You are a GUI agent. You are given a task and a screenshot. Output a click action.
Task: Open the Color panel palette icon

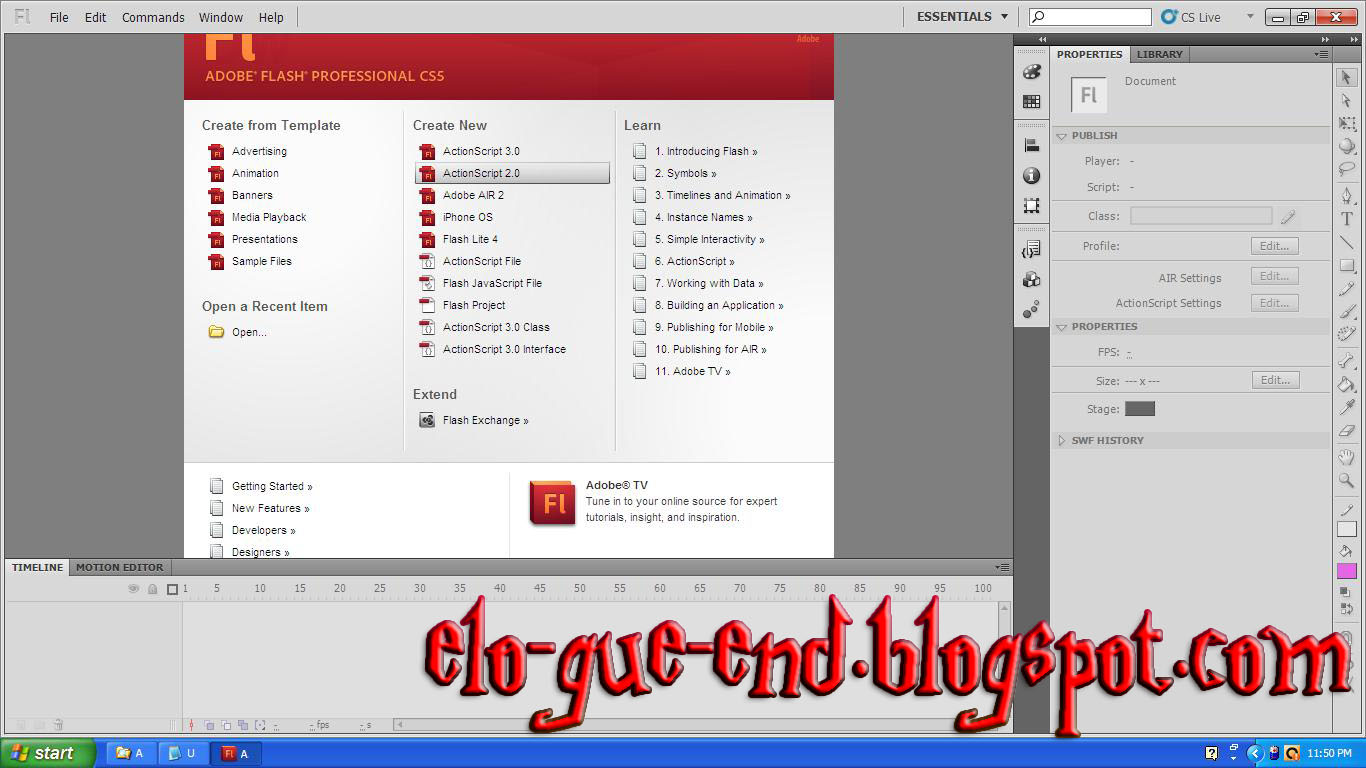coord(1031,72)
